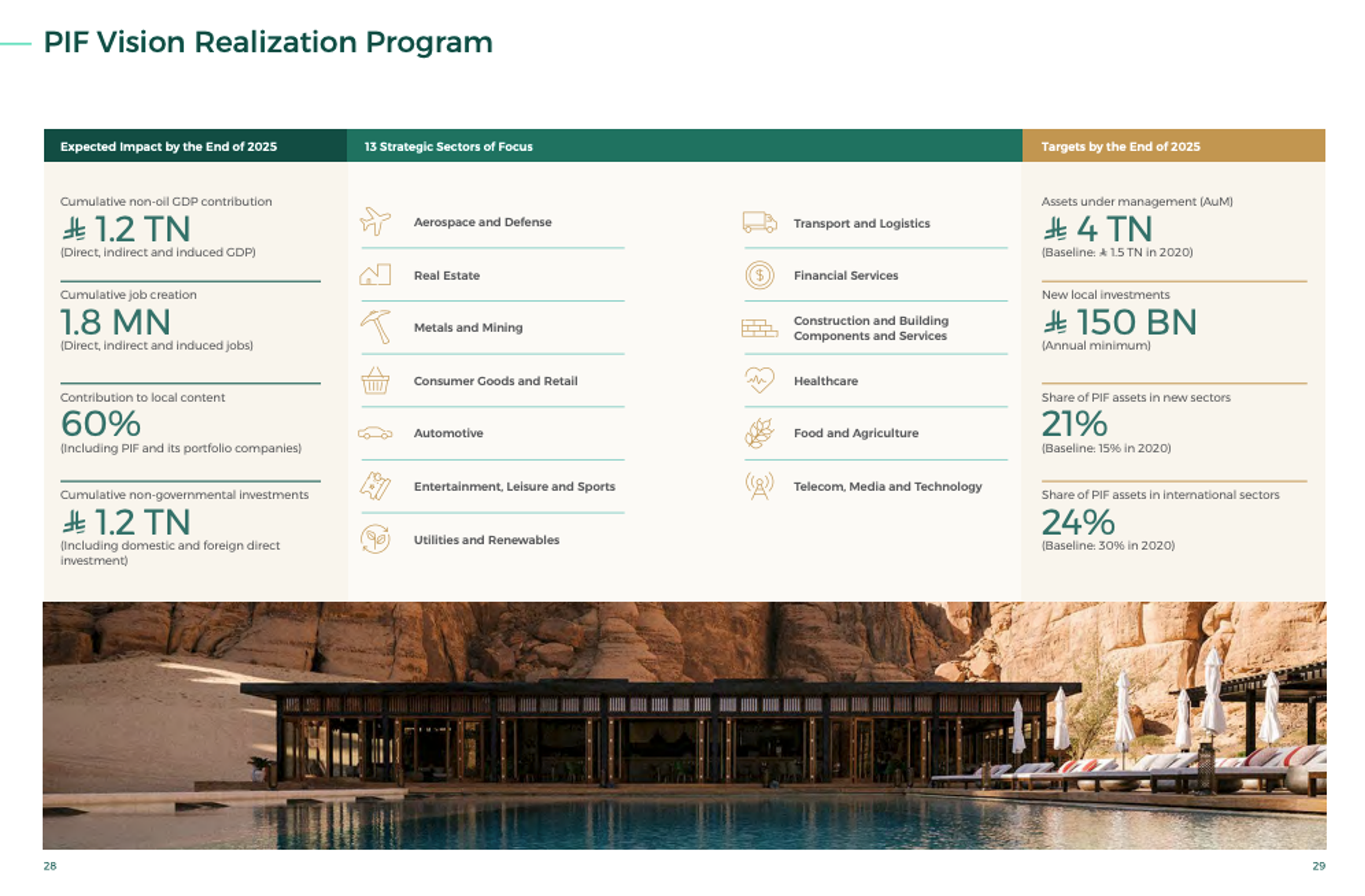Viewport: 1365px width, 896px height.
Task: Click the Food and Agriculture wheat icon
Action: tap(759, 433)
